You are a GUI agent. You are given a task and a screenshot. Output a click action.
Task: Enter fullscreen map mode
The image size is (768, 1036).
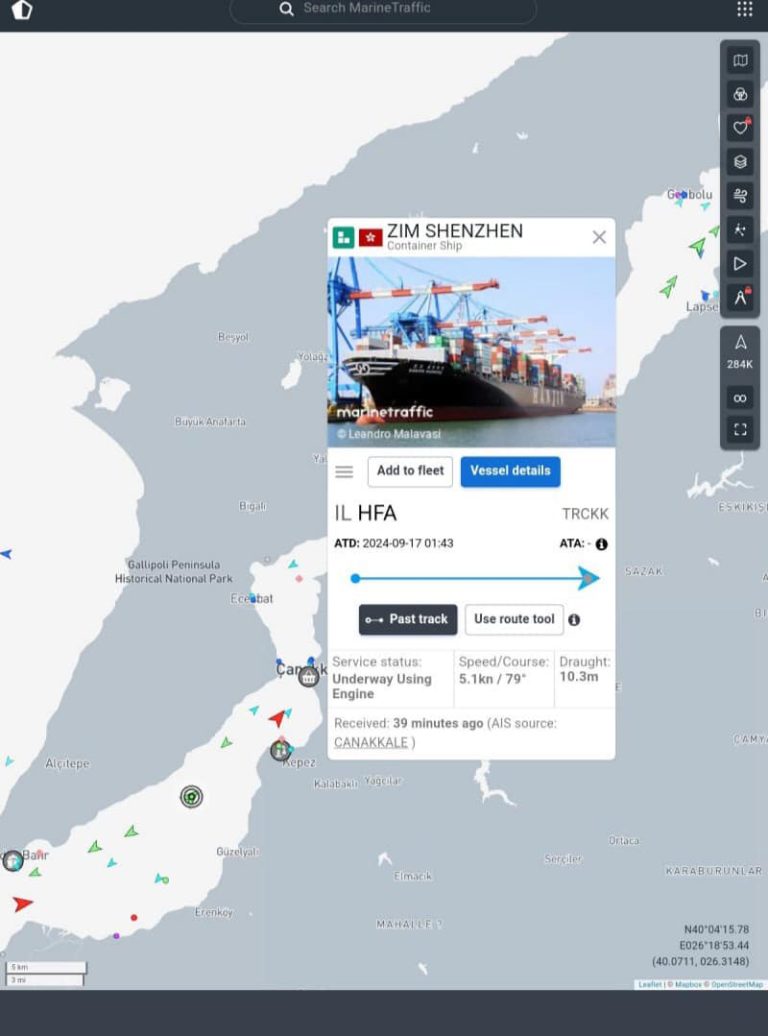click(x=740, y=429)
